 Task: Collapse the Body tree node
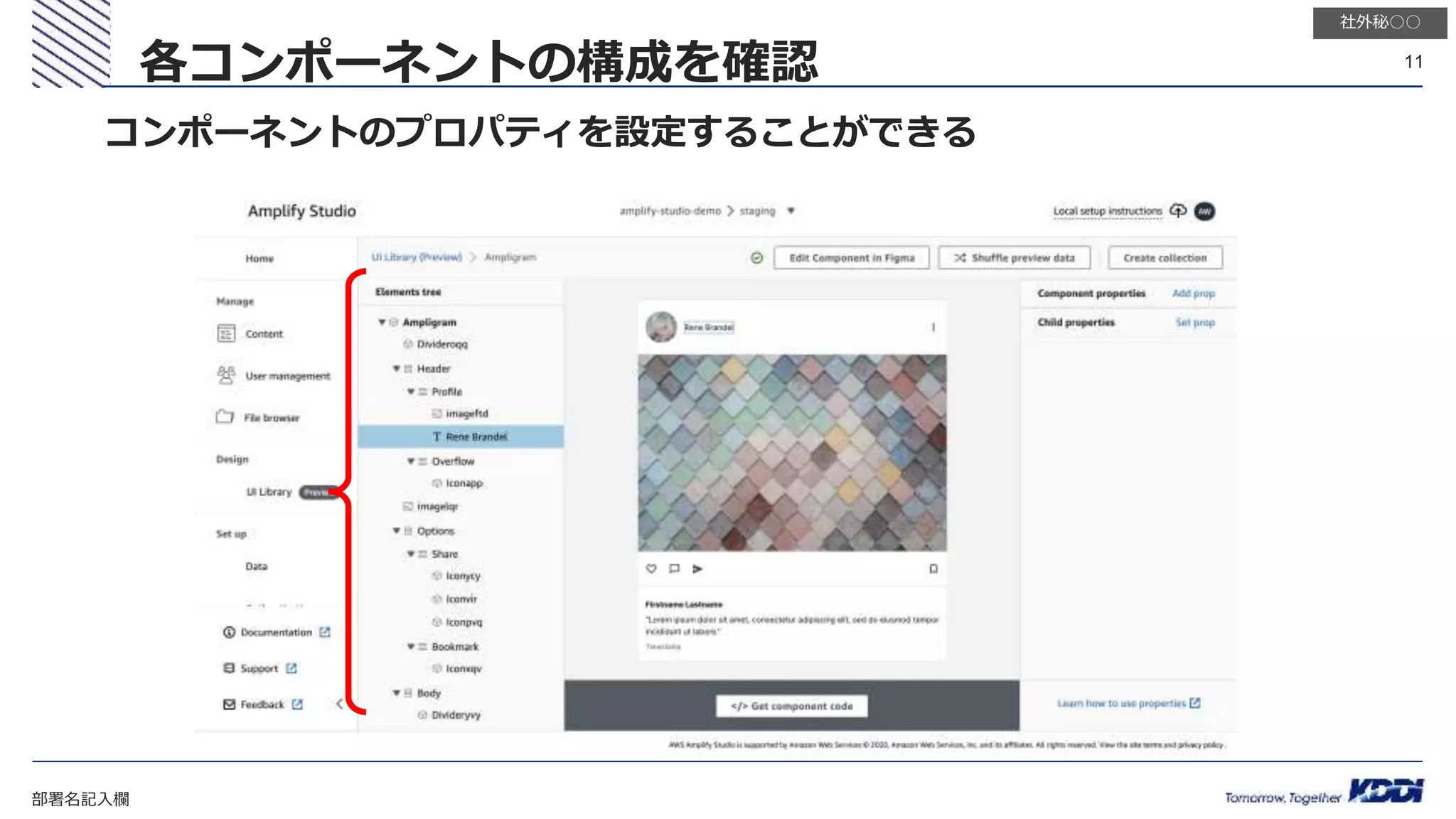396,692
